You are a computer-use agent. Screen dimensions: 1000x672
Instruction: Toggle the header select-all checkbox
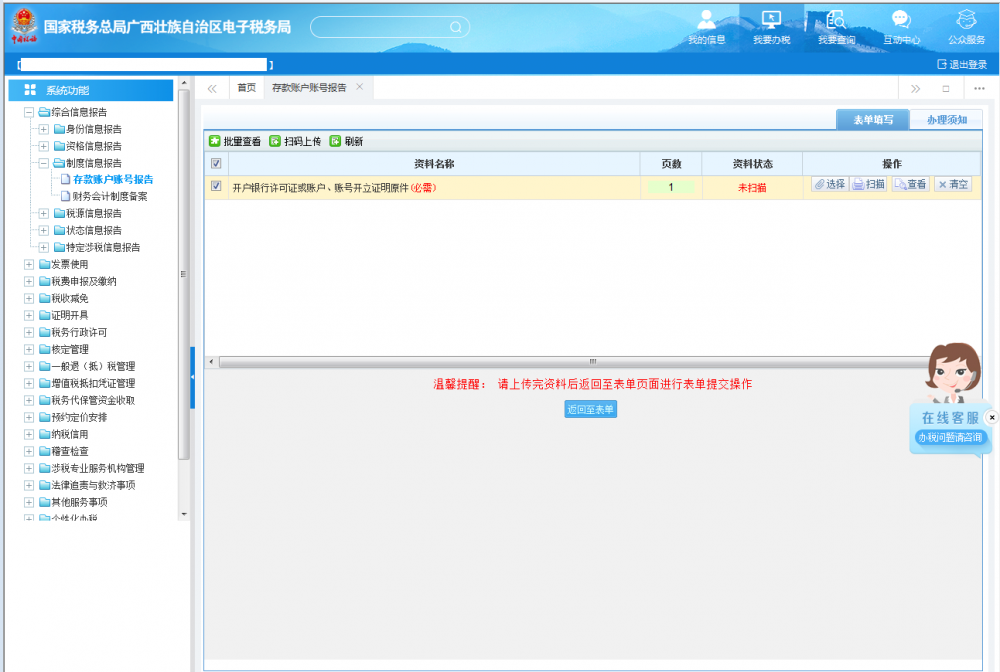[216, 164]
